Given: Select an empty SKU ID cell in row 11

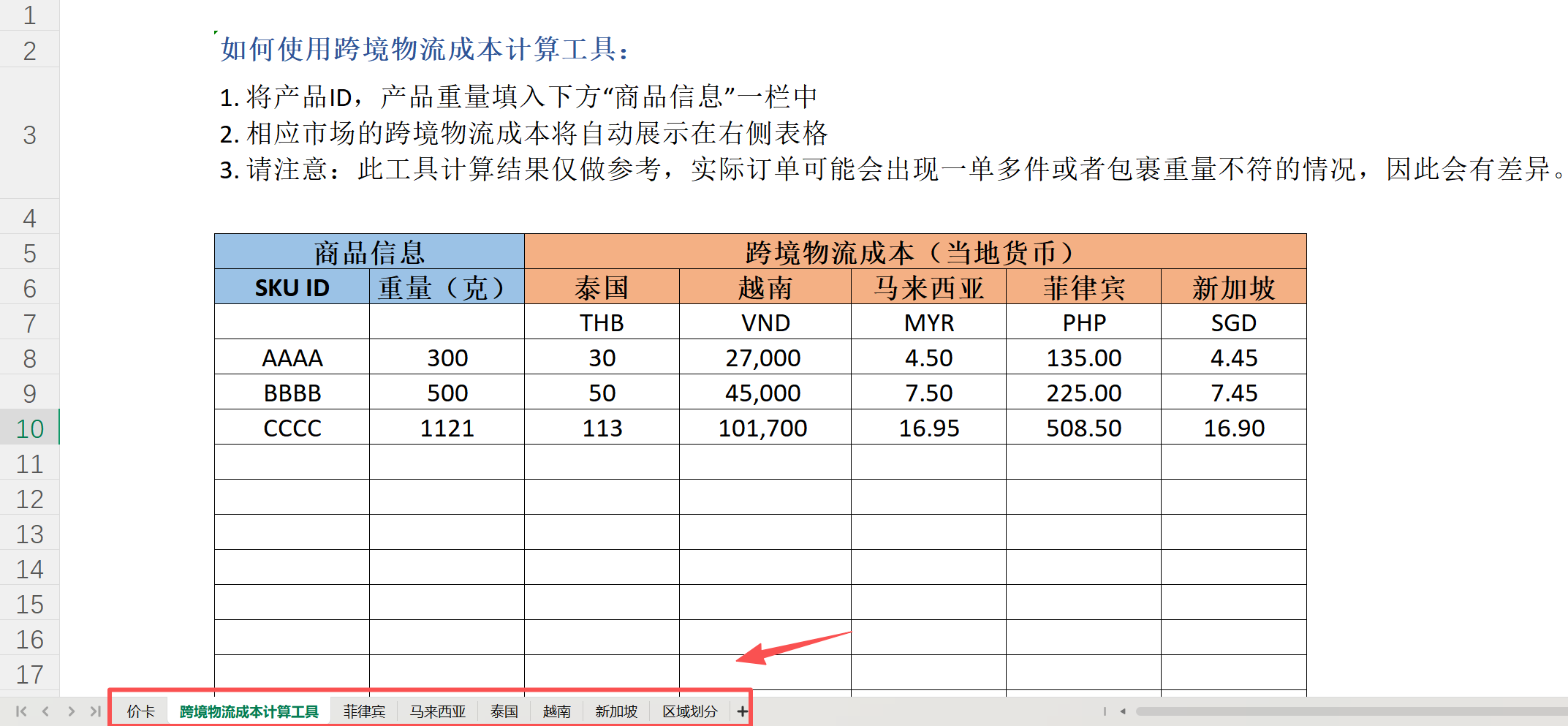Looking at the screenshot, I should [x=292, y=463].
